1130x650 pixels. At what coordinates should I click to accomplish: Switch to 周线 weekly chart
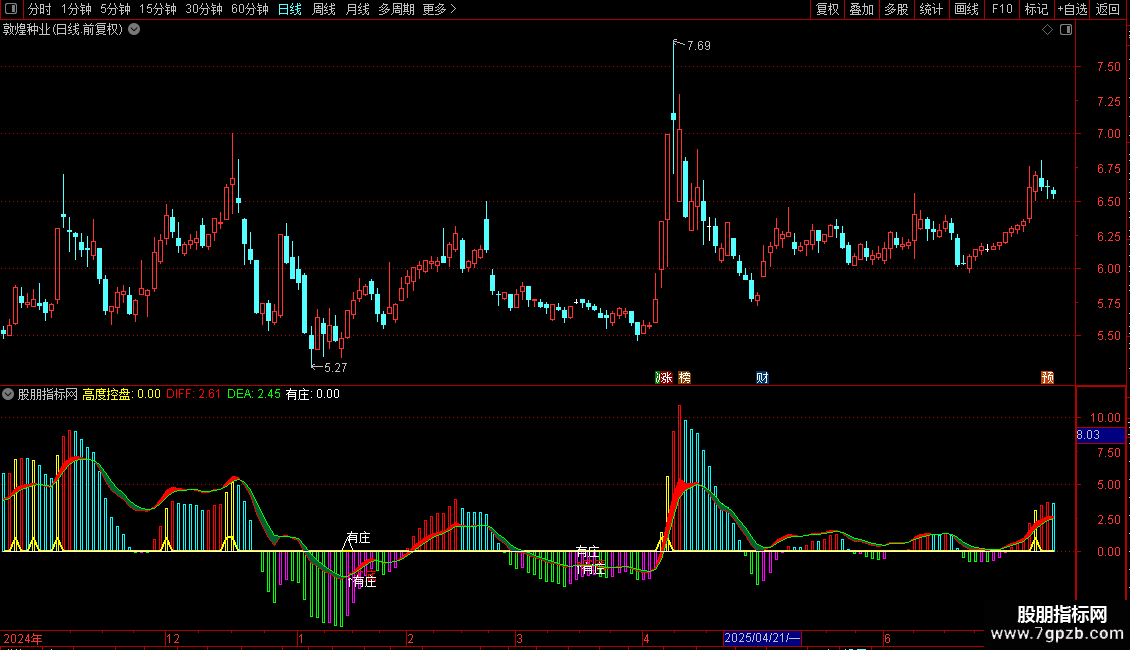pos(324,9)
